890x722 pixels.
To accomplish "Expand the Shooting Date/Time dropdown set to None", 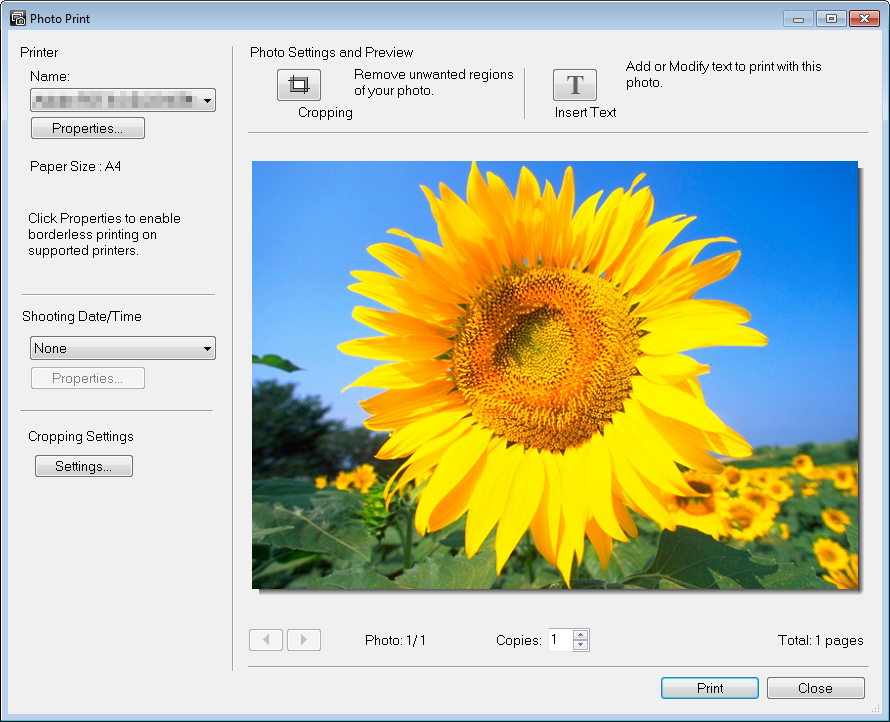I will tap(123, 348).
